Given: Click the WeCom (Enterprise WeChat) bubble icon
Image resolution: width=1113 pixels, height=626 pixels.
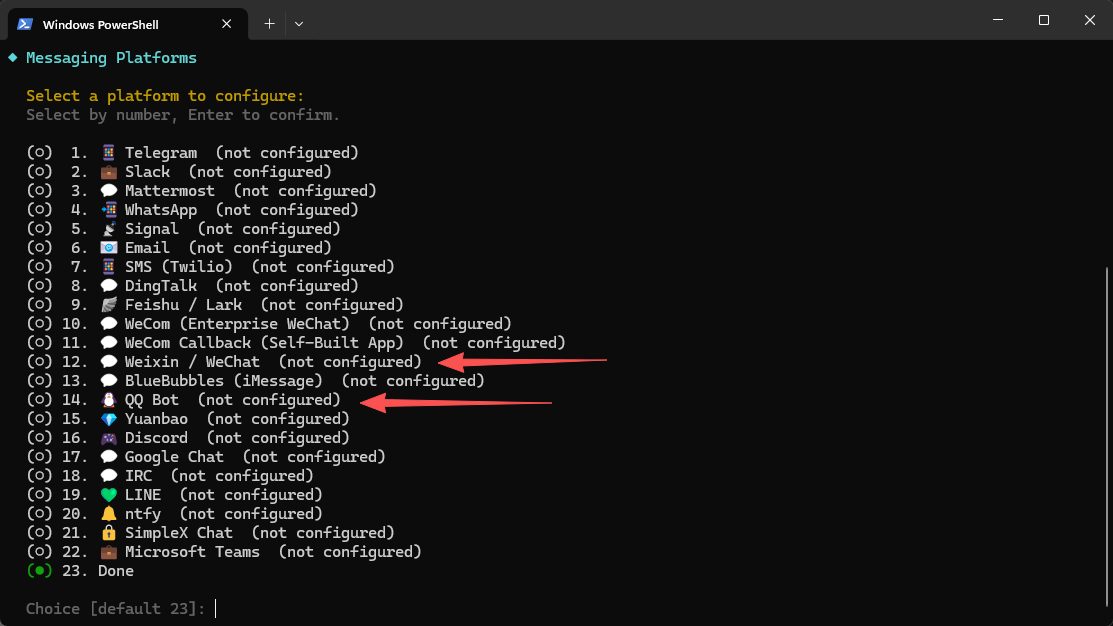Looking at the screenshot, I should click(x=109, y=324).
